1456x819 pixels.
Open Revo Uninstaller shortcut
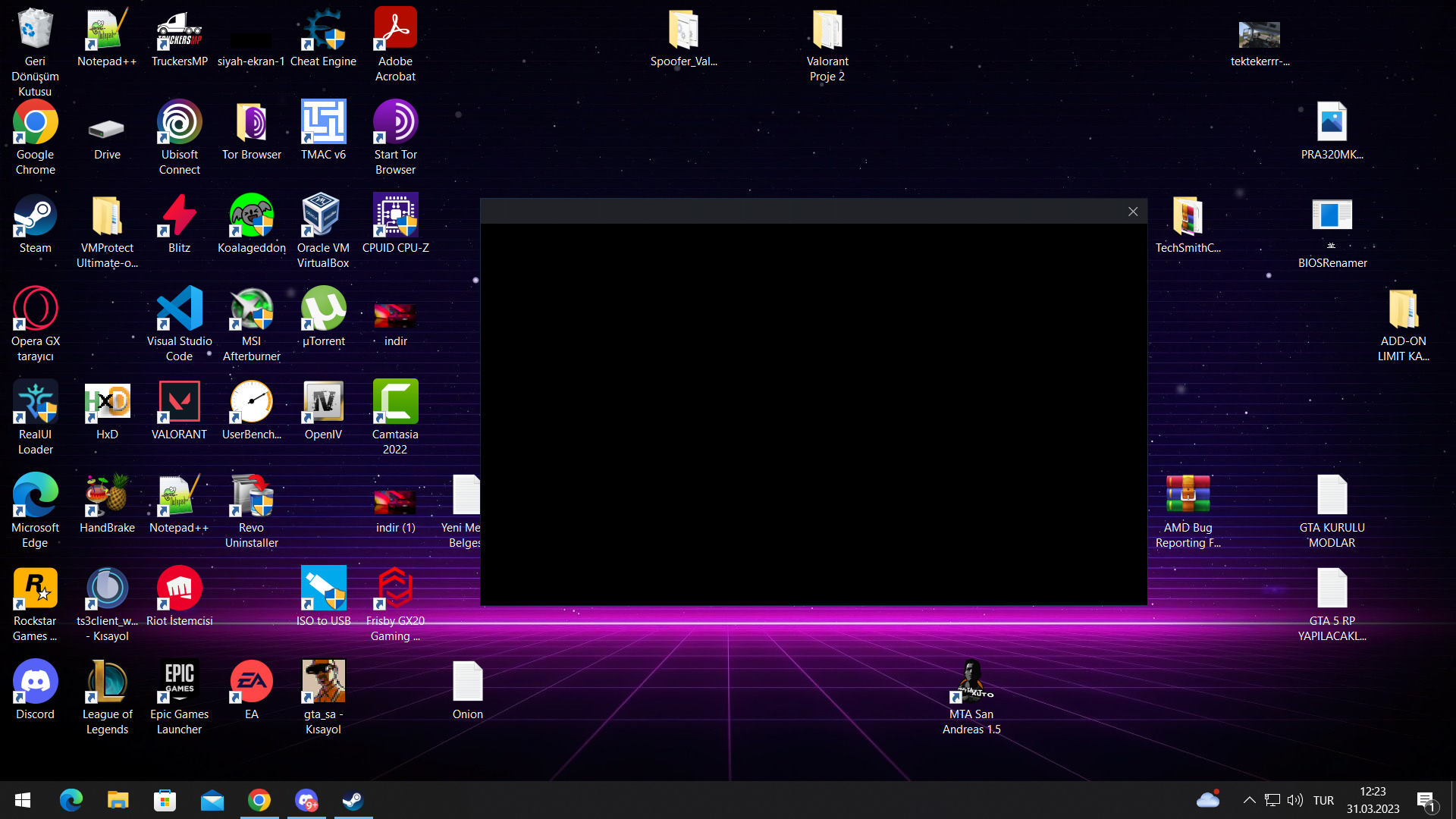coord(251,510)
